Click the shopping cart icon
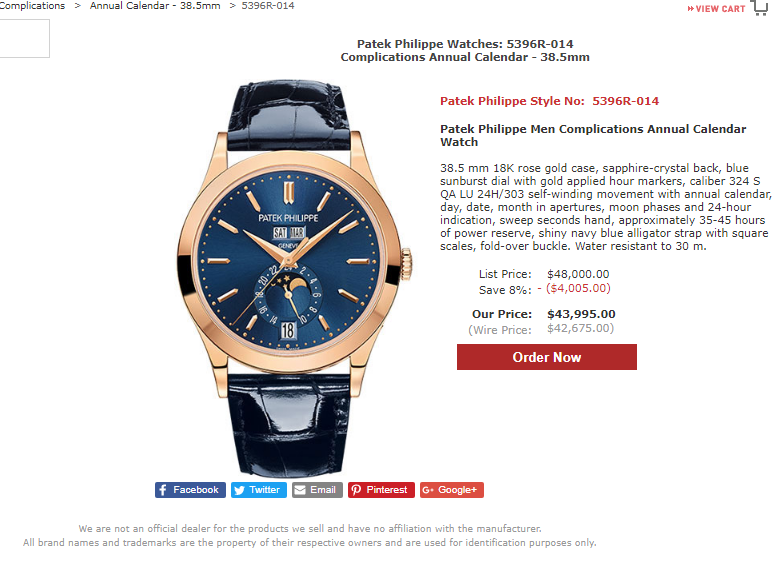Viewport: 781px width, 563px height. click(x=759, y=8)
